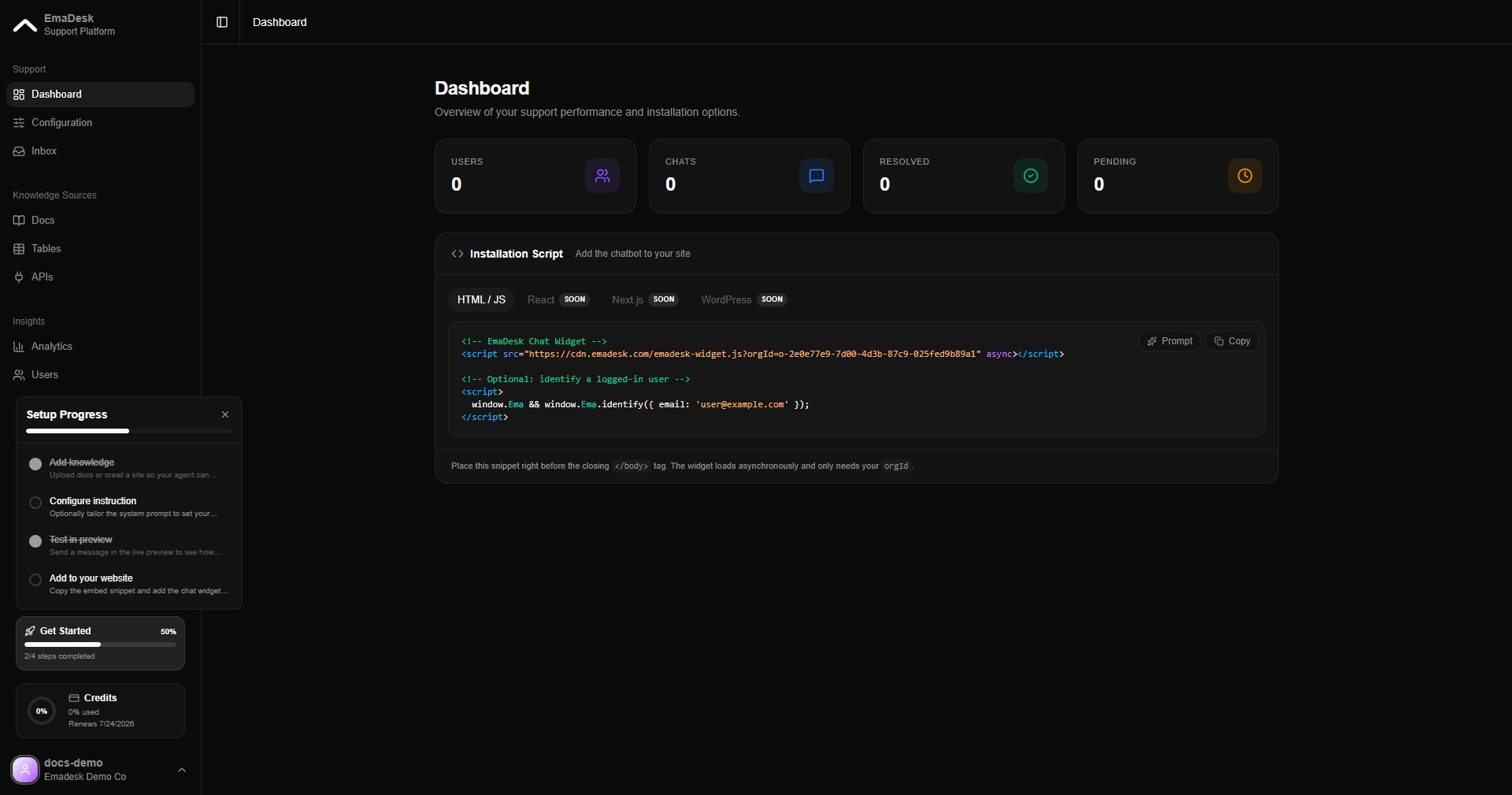Click the 0% credits usage ring

[42, 711]
